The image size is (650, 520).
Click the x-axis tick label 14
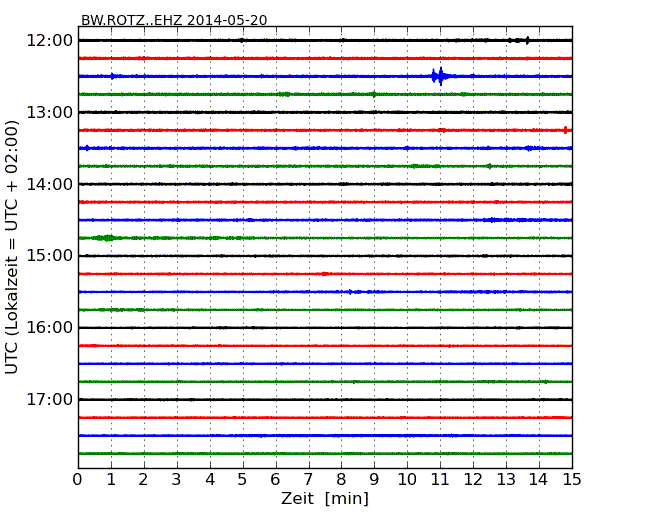(x=538, y=479)
